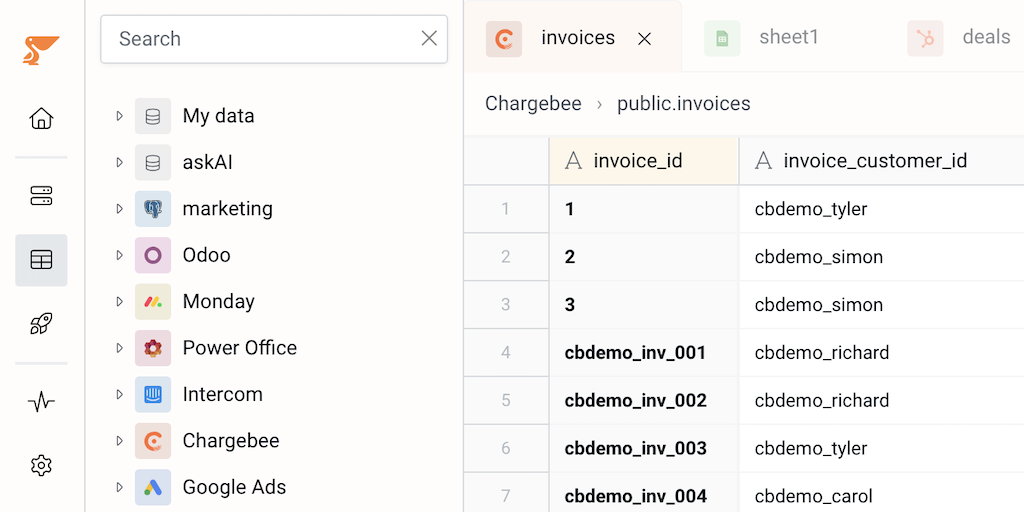Click the activity pulse monitor icon
The image size is (1024, 512).
[x=41, y=402]
